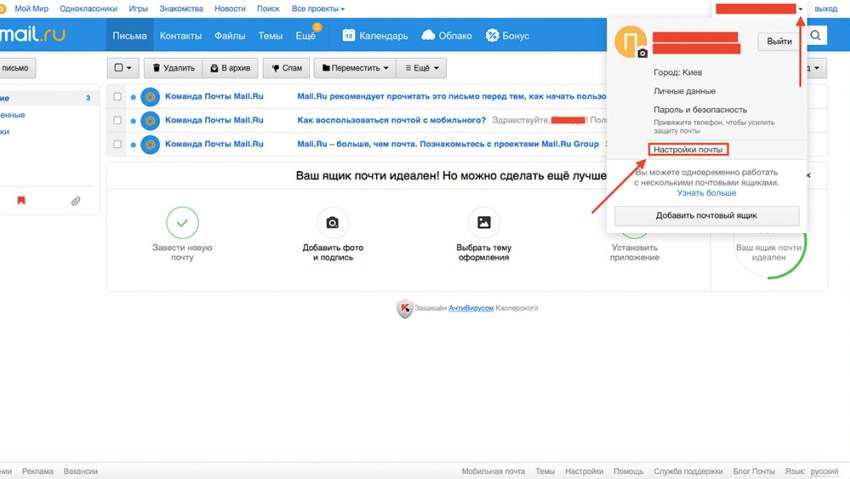Click Добавить почтовый ящик button
The image size is (850, 479).
click(x=706, y=216)
